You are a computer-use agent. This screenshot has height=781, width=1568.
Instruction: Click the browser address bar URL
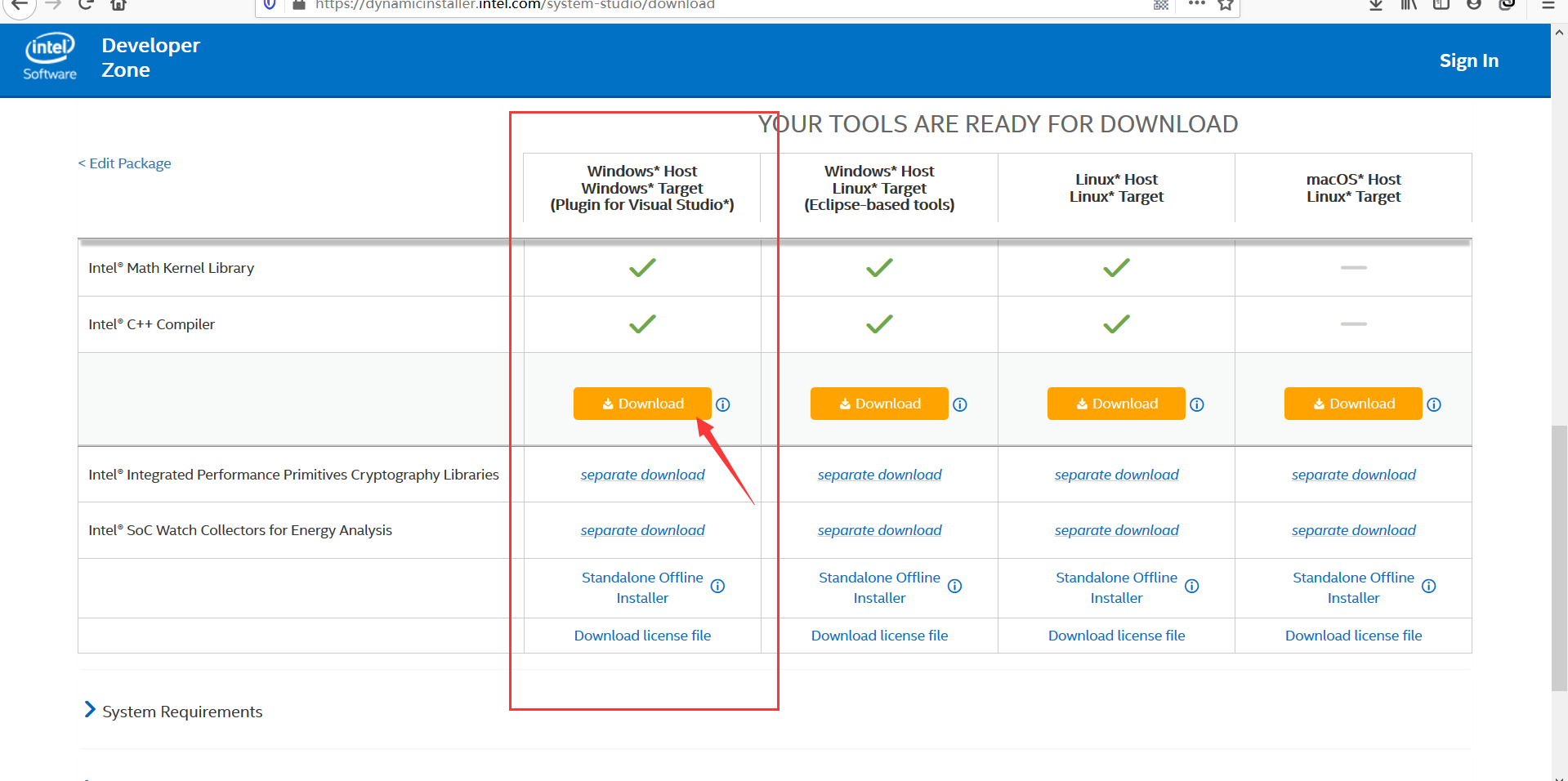[x=515, y=5]
